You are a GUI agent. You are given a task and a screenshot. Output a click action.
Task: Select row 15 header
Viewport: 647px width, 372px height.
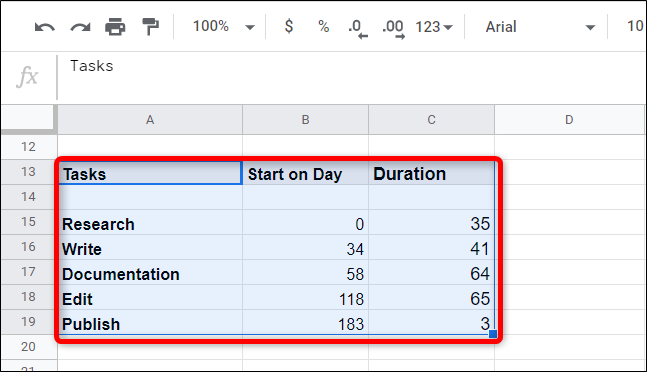point(28,222)
